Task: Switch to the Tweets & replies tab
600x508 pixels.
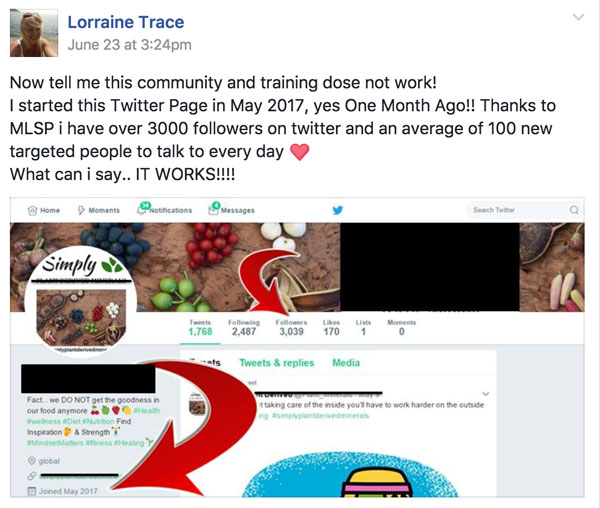Action: click(x=277, y=363)
